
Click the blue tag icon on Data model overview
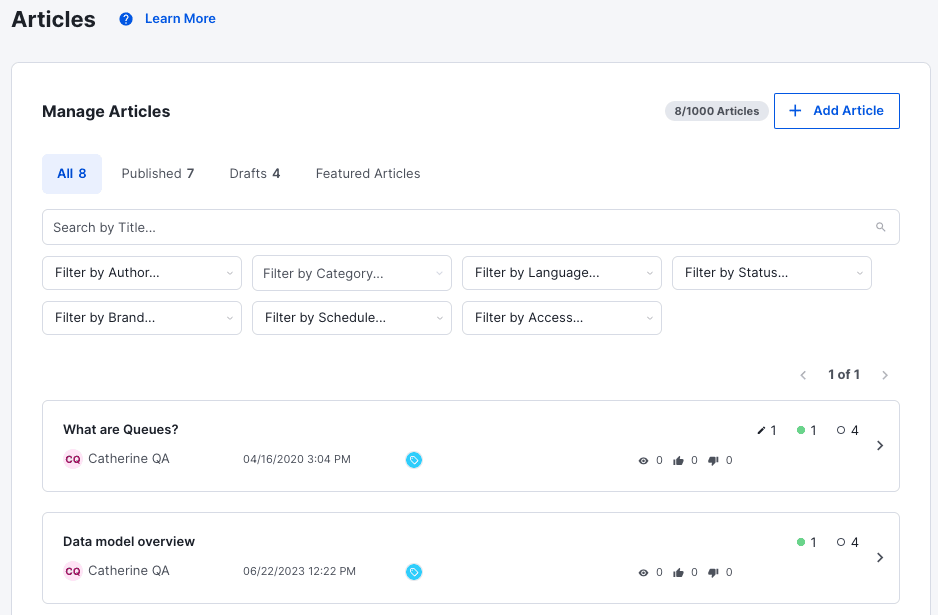(413, 572)
